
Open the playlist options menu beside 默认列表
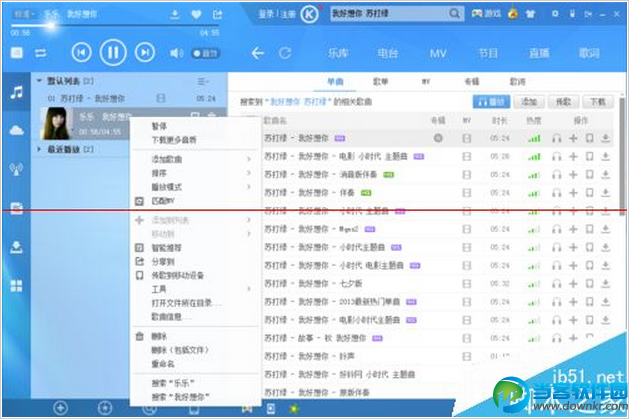(x=203, y=81)
